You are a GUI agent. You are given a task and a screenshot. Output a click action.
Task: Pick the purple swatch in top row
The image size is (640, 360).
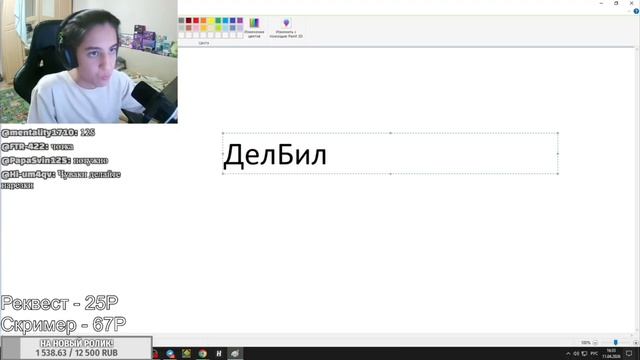point(240,20)
